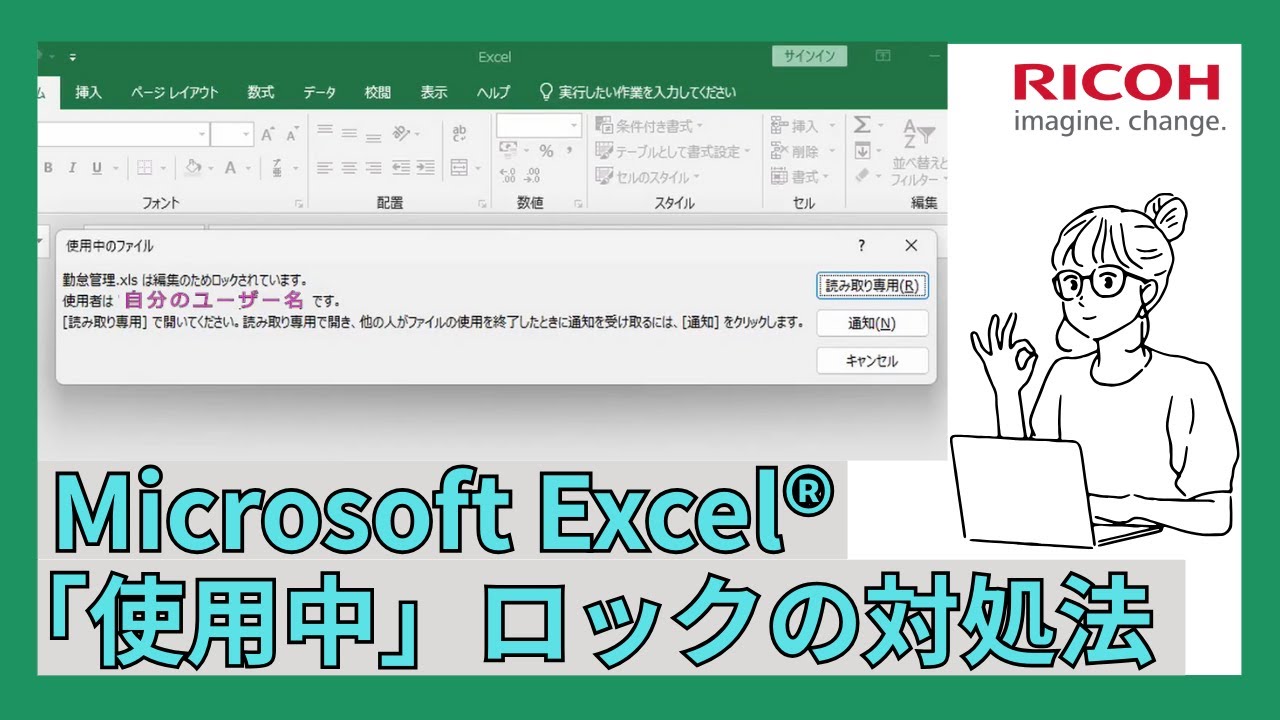The width and height of the screenshot is (1280, 720).
Task: Click the Fill Color bucket icon
Action: point(194,168)
